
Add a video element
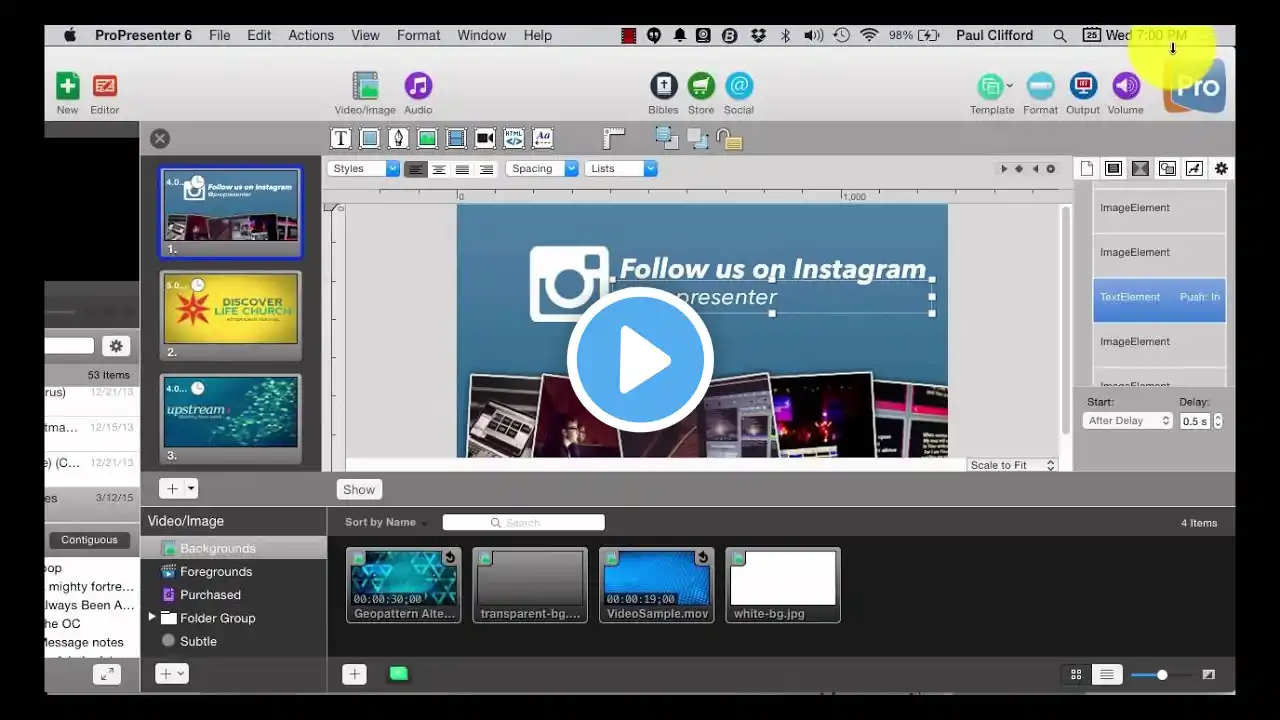click(456, 138)
